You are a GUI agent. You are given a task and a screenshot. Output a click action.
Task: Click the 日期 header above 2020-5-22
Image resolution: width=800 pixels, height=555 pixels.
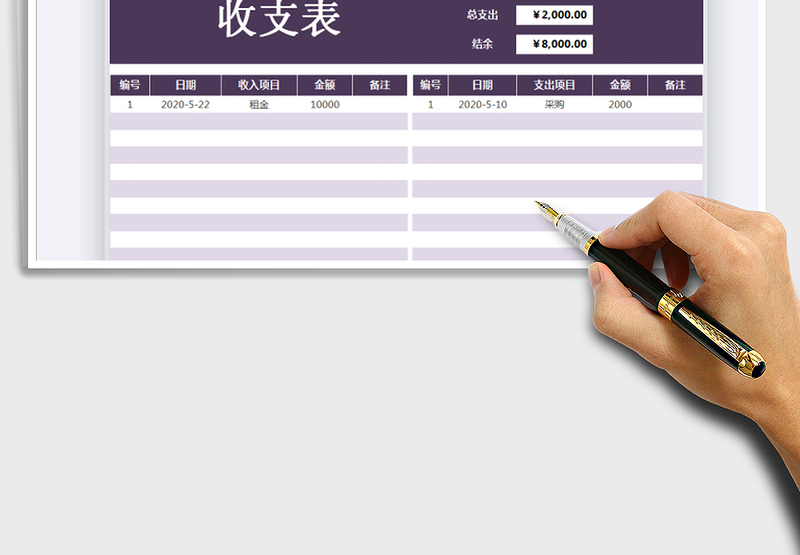click(x=186, y=85)
